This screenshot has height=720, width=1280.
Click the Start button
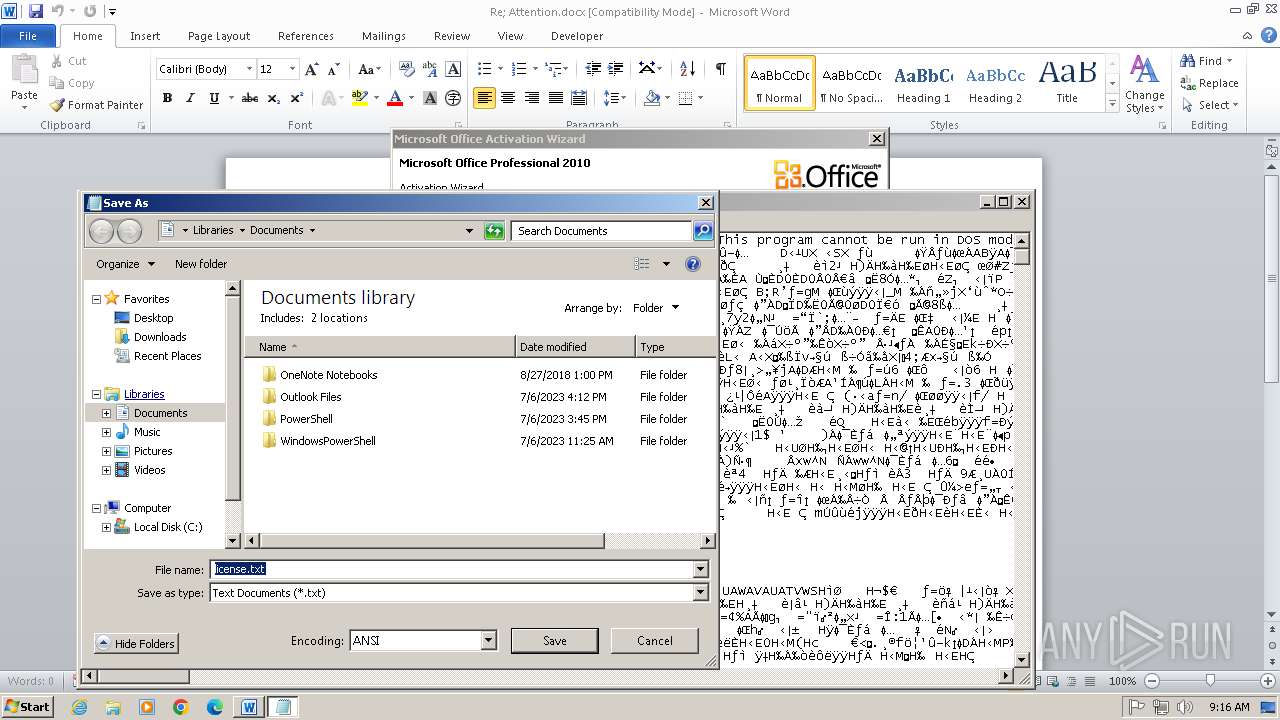click(x=28, y=706)
